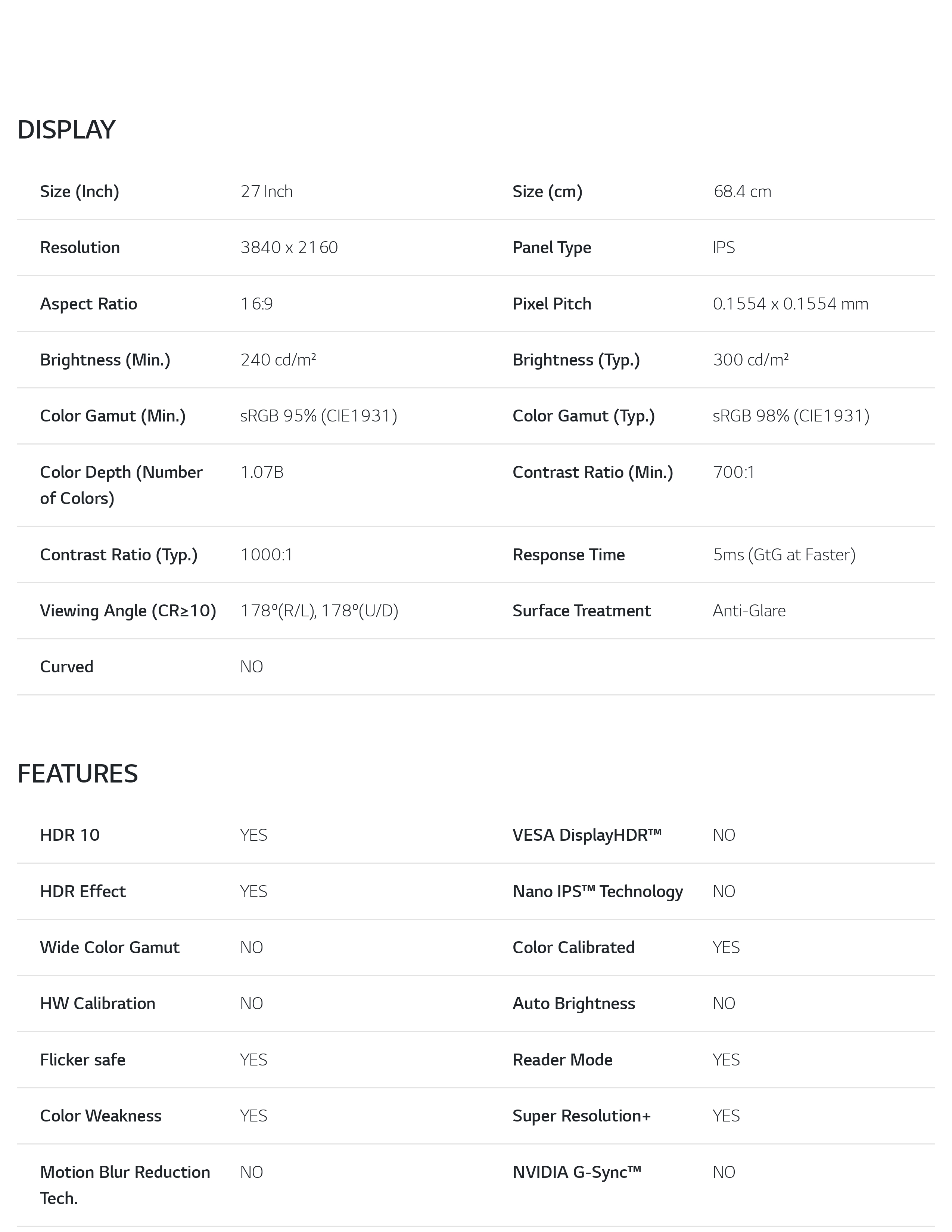Click the HDR 10 feature label
Viewport: 952px width, 1232px height.
(x=70, y=835)
